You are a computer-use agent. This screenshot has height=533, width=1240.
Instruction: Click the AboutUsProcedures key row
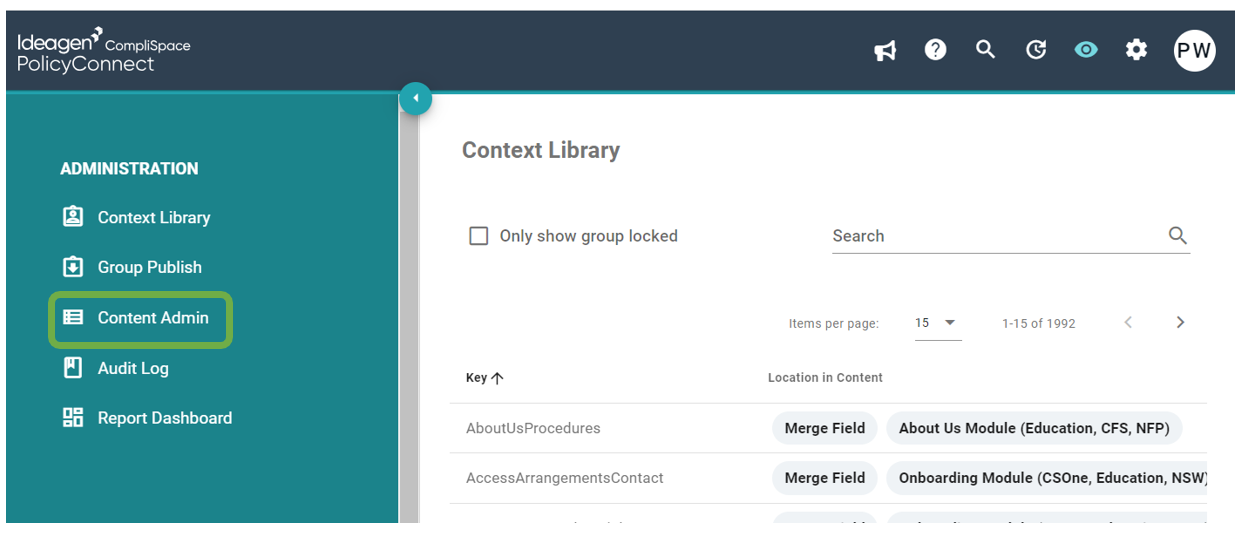pos(828,428)
